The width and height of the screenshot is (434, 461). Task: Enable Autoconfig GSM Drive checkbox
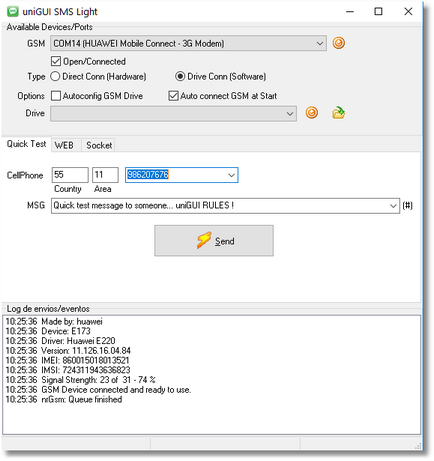pyautogui.click(x=56, y=96)
